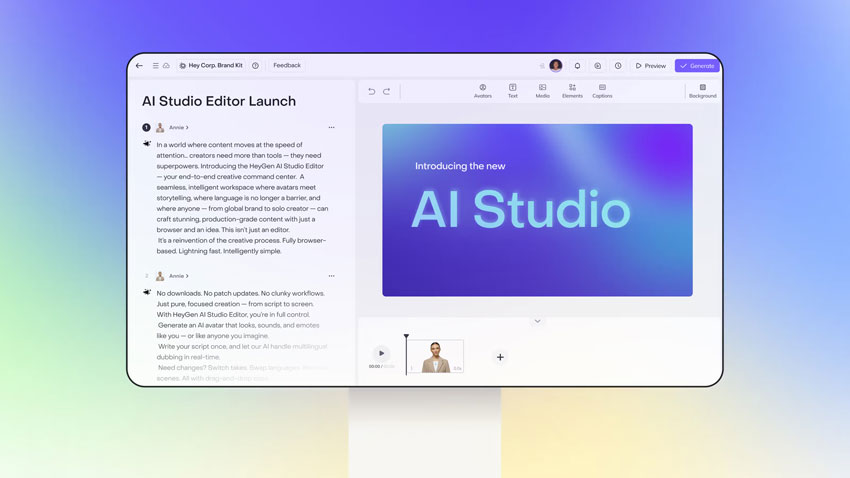Viewport: 850px width, 478px height.
Task: Open the Avatars tool
Action: point(482,91)
